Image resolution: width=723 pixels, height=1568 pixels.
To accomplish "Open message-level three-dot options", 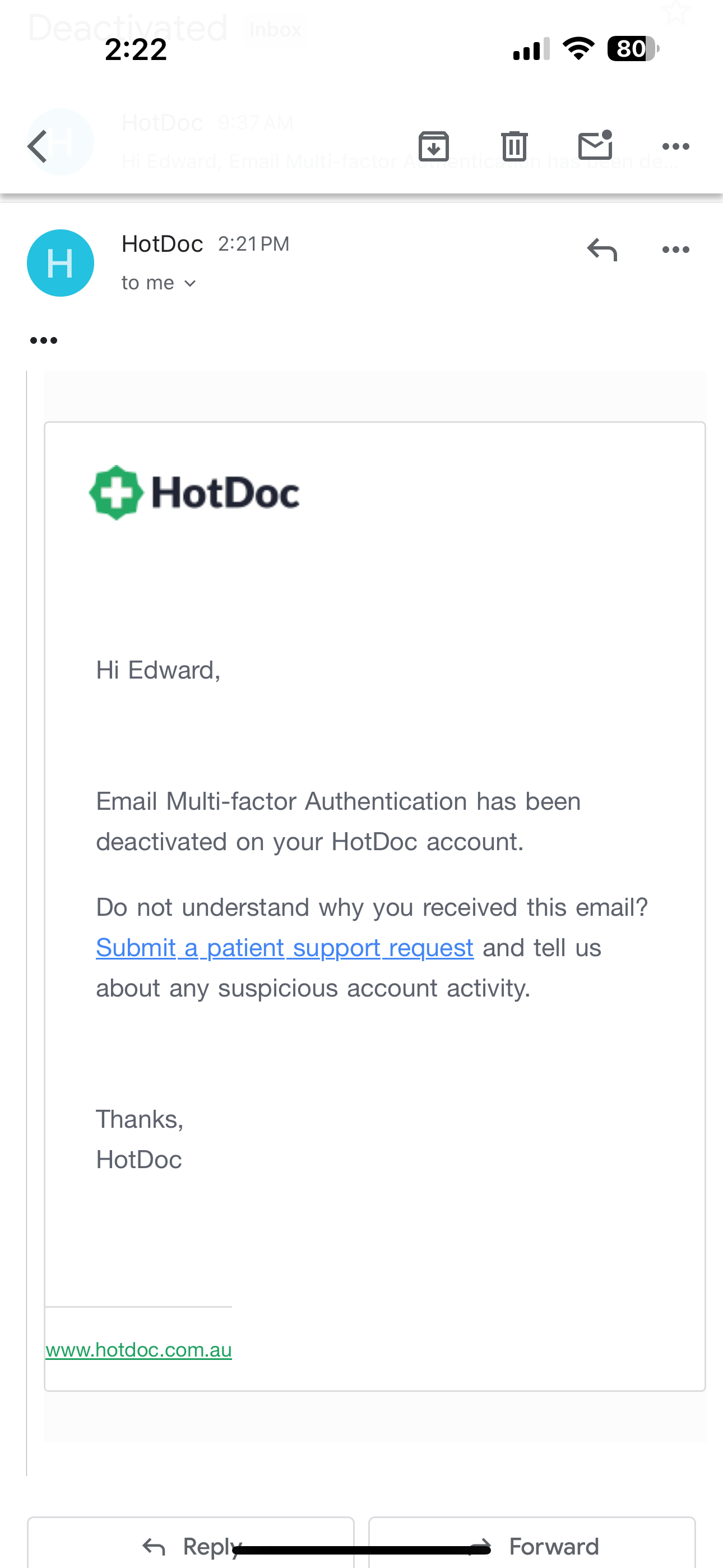I will [675, 250].
